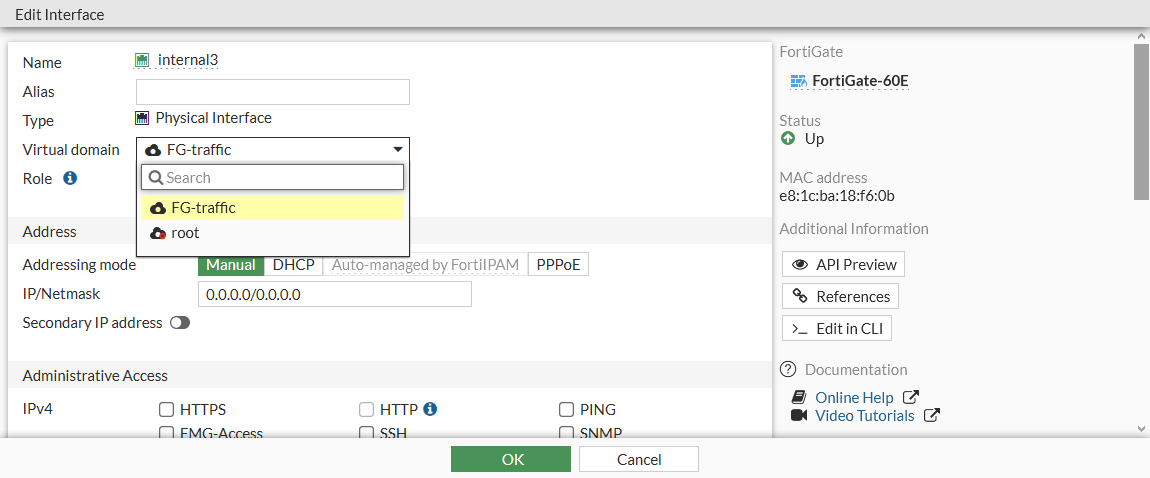Screen dimensions: 1150x478
Task: Collapse the Virtual domain dropdown arrow
Action: [x=398, y=150]
